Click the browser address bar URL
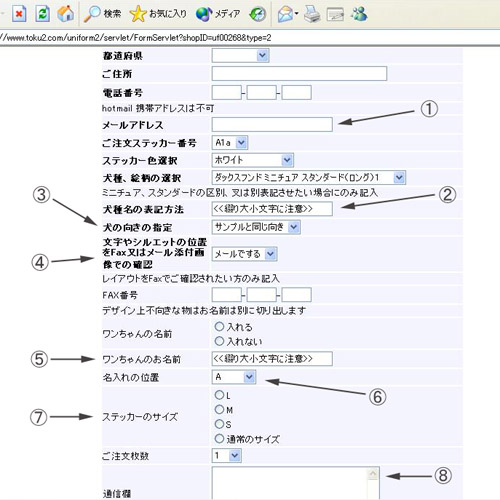This screenshot has height=500, width=500. 136,38
